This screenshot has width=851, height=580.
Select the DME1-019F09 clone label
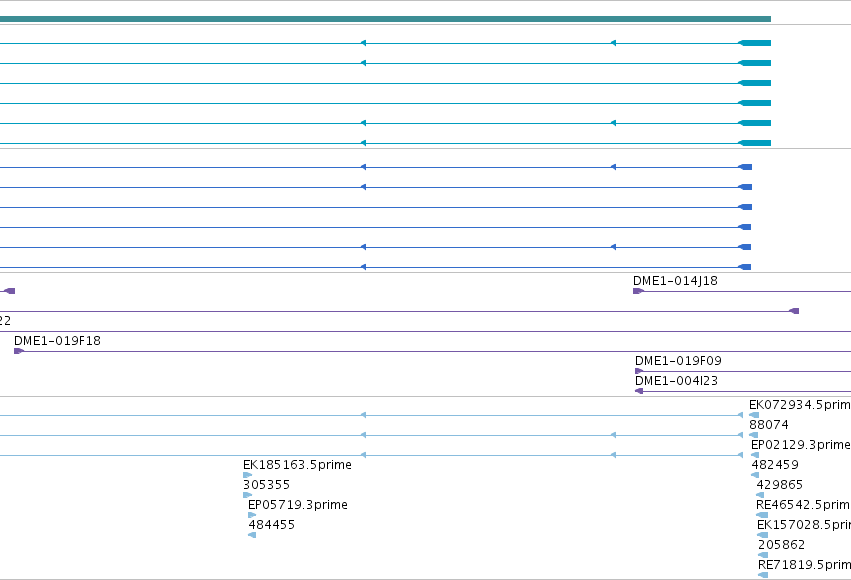point(678,361)
